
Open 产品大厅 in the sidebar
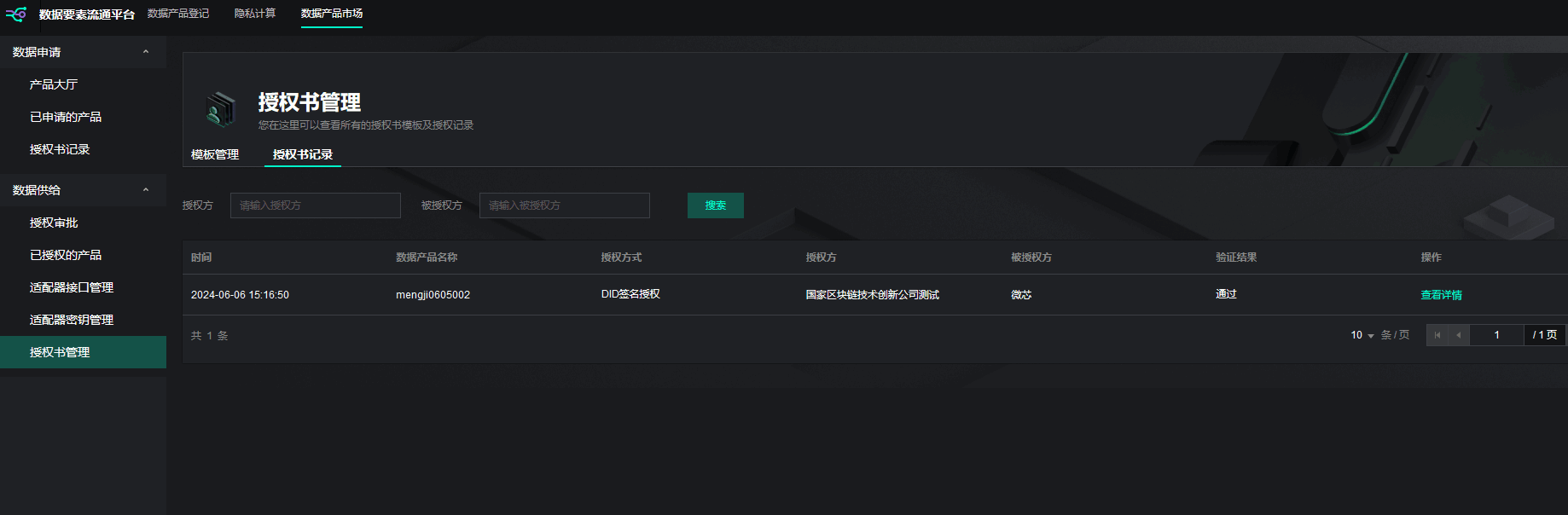click(54, 84)
